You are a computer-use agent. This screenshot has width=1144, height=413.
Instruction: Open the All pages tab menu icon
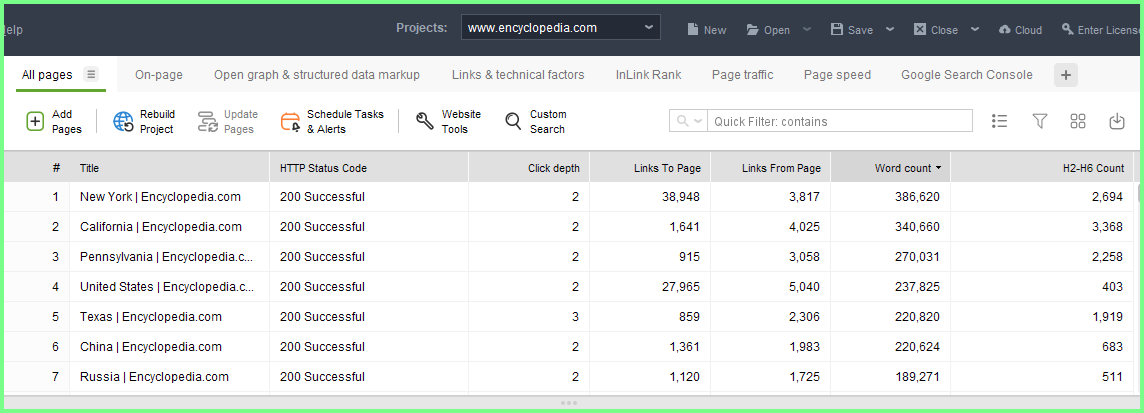[x=90, y=74]
